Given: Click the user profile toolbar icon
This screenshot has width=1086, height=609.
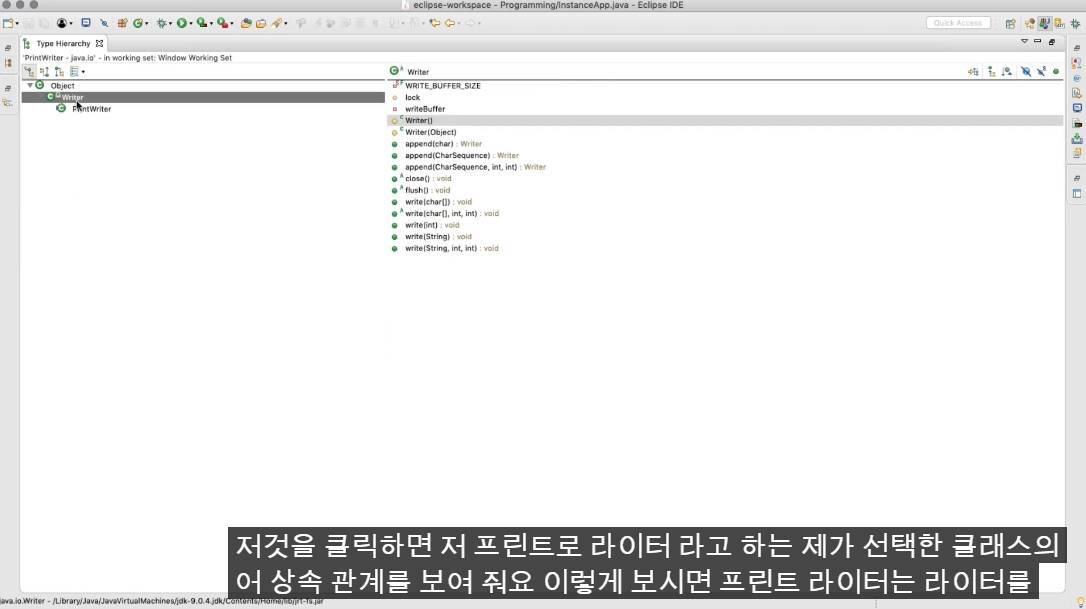Looking at the screenshot, I should click(x=62, y=23).
